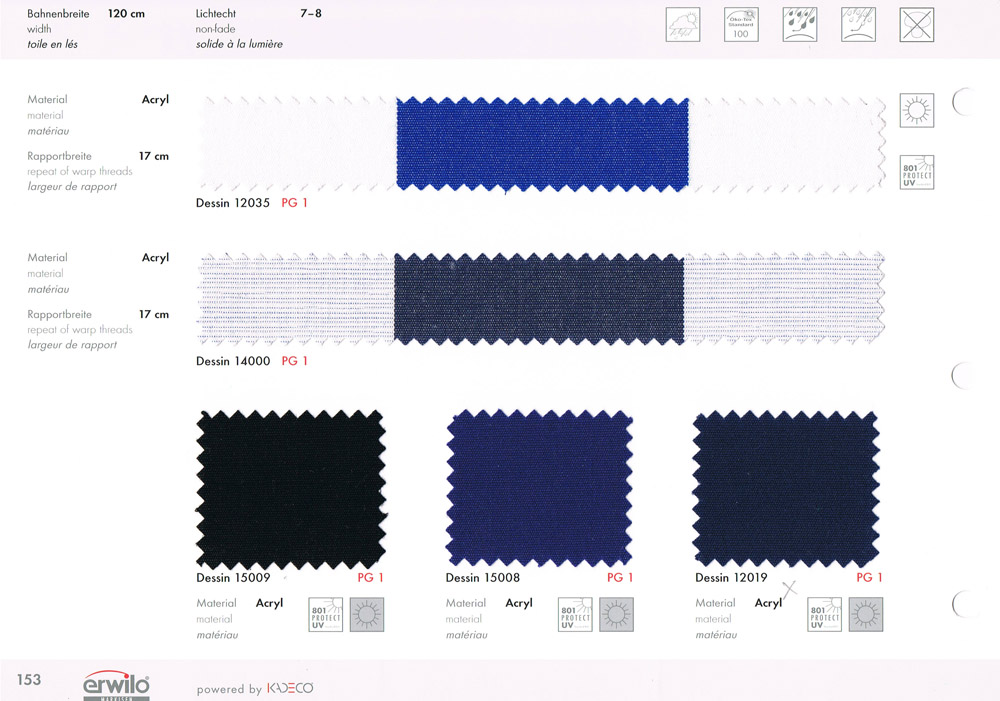The width and height of the screenshot is (1000, 701).
Task: Click 'Acryl' in the Dessin 14000 material block
Action: (x=156, y=258)
